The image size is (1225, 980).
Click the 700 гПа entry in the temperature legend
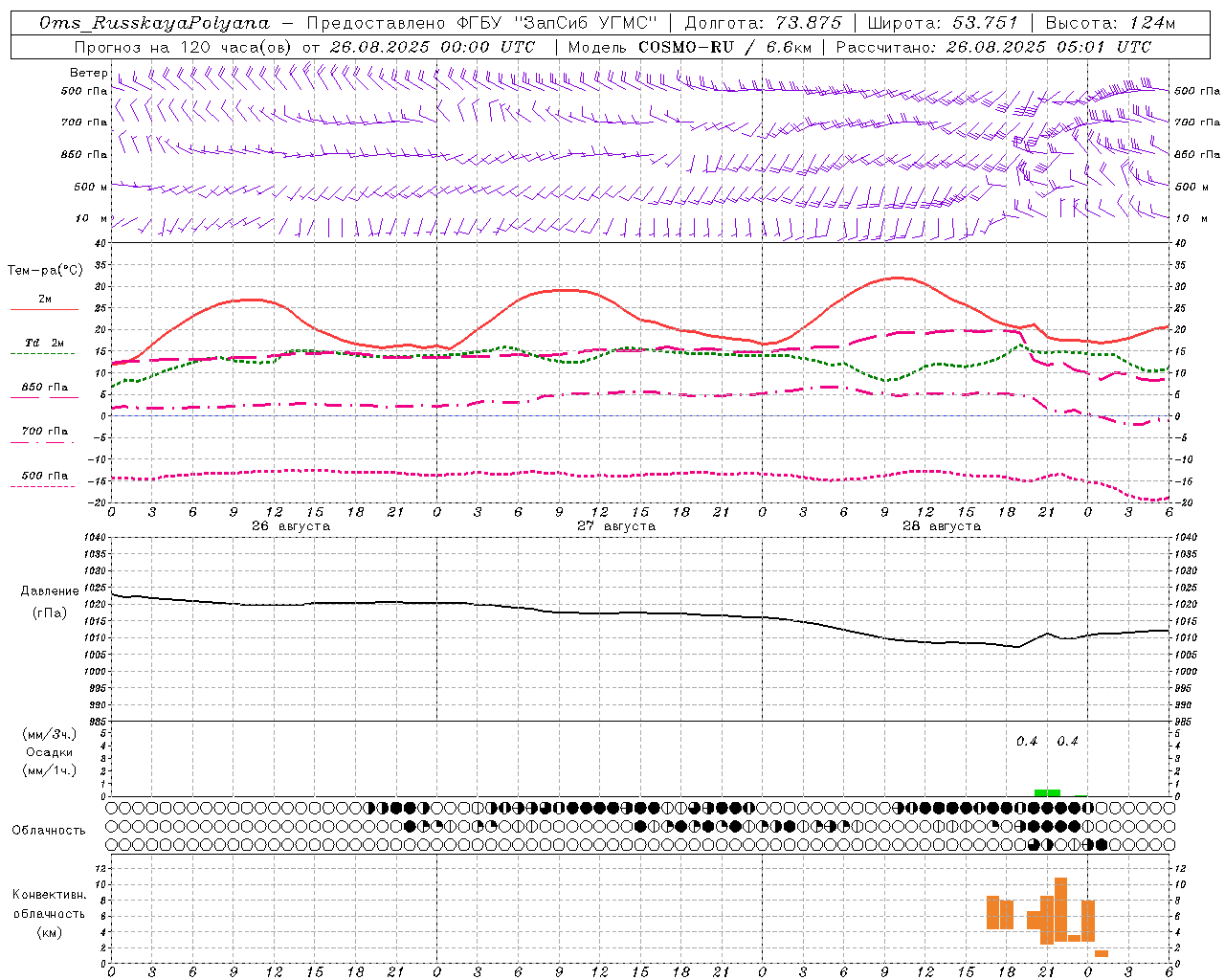click(x=44, y=432)
